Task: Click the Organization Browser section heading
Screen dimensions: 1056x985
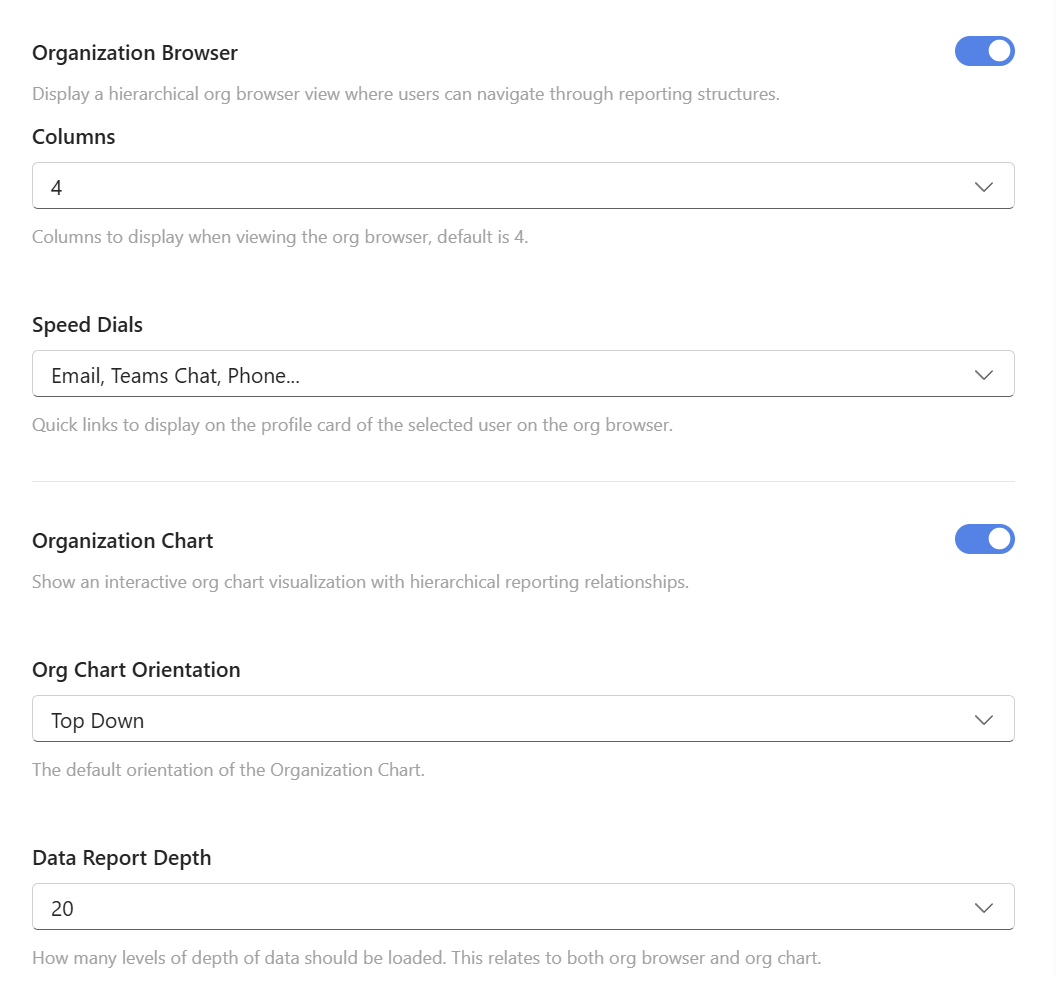Action: tap(135, 52)
